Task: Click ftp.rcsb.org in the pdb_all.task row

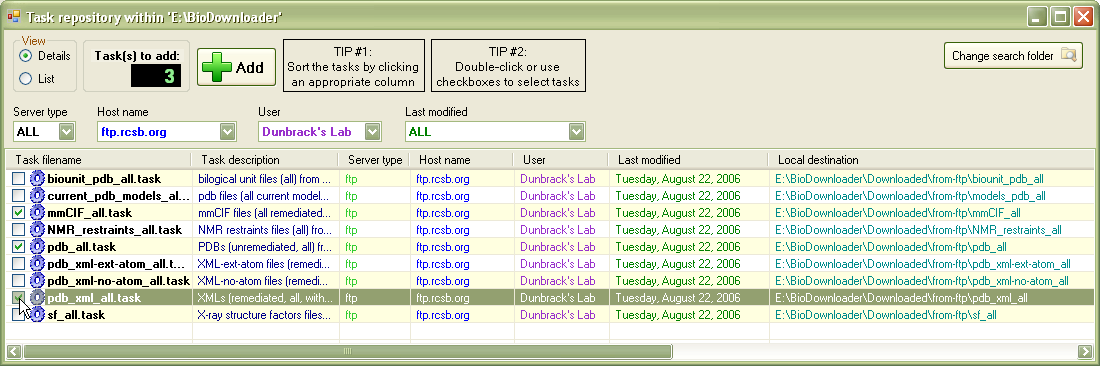Action: click(x=443, y=247)
